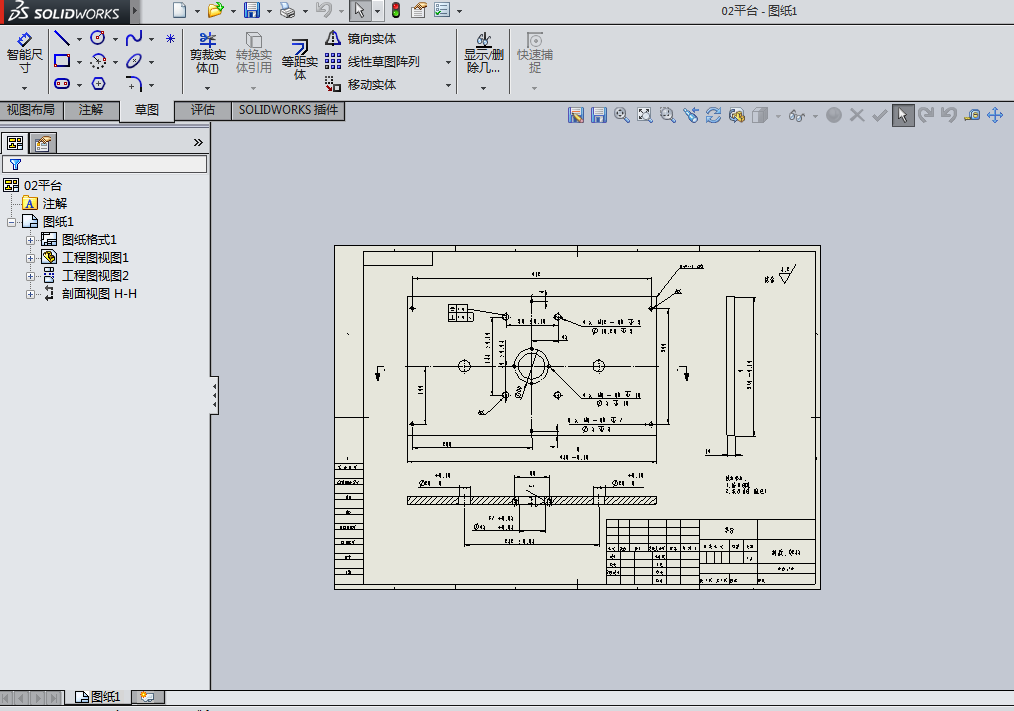The height and width of the screenshot is (711, 1014).
Task: Select 剖面视图 H-H in the tree
Action: (99, 294)
